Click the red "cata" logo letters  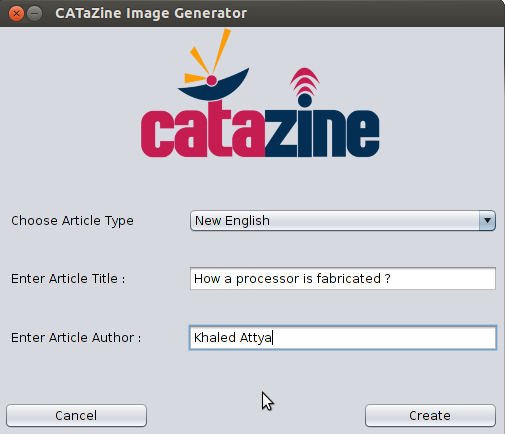click(x=203, y=130)
